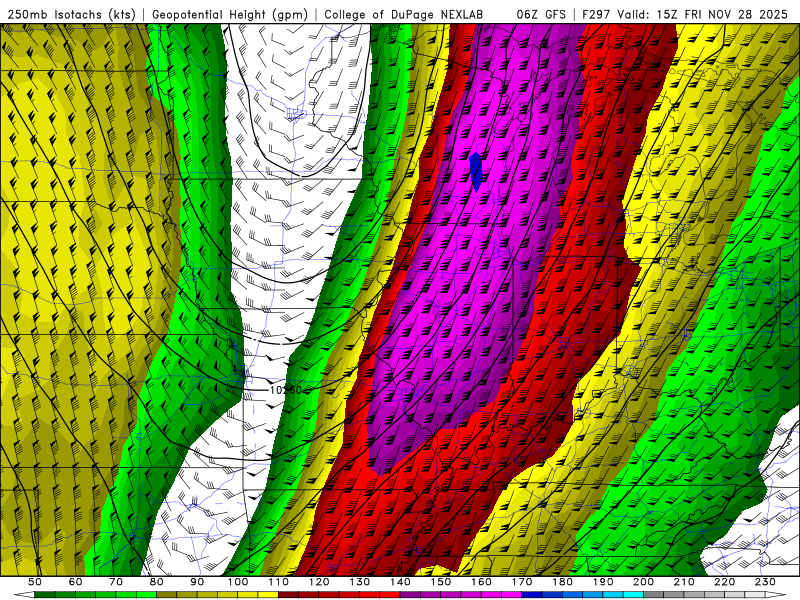This screenshot has height=600, width=800.
Task: Click the 180 value on the color scale
Action: [562, 582]
